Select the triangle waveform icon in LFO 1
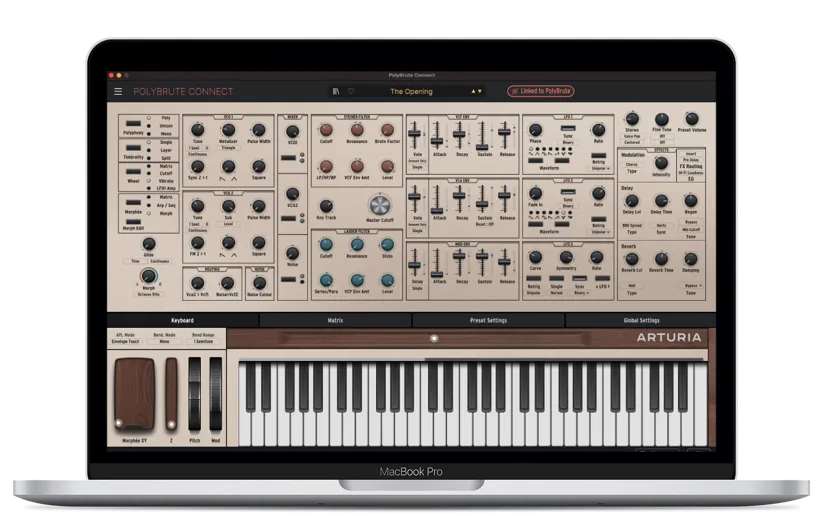 tap(537, 155)
